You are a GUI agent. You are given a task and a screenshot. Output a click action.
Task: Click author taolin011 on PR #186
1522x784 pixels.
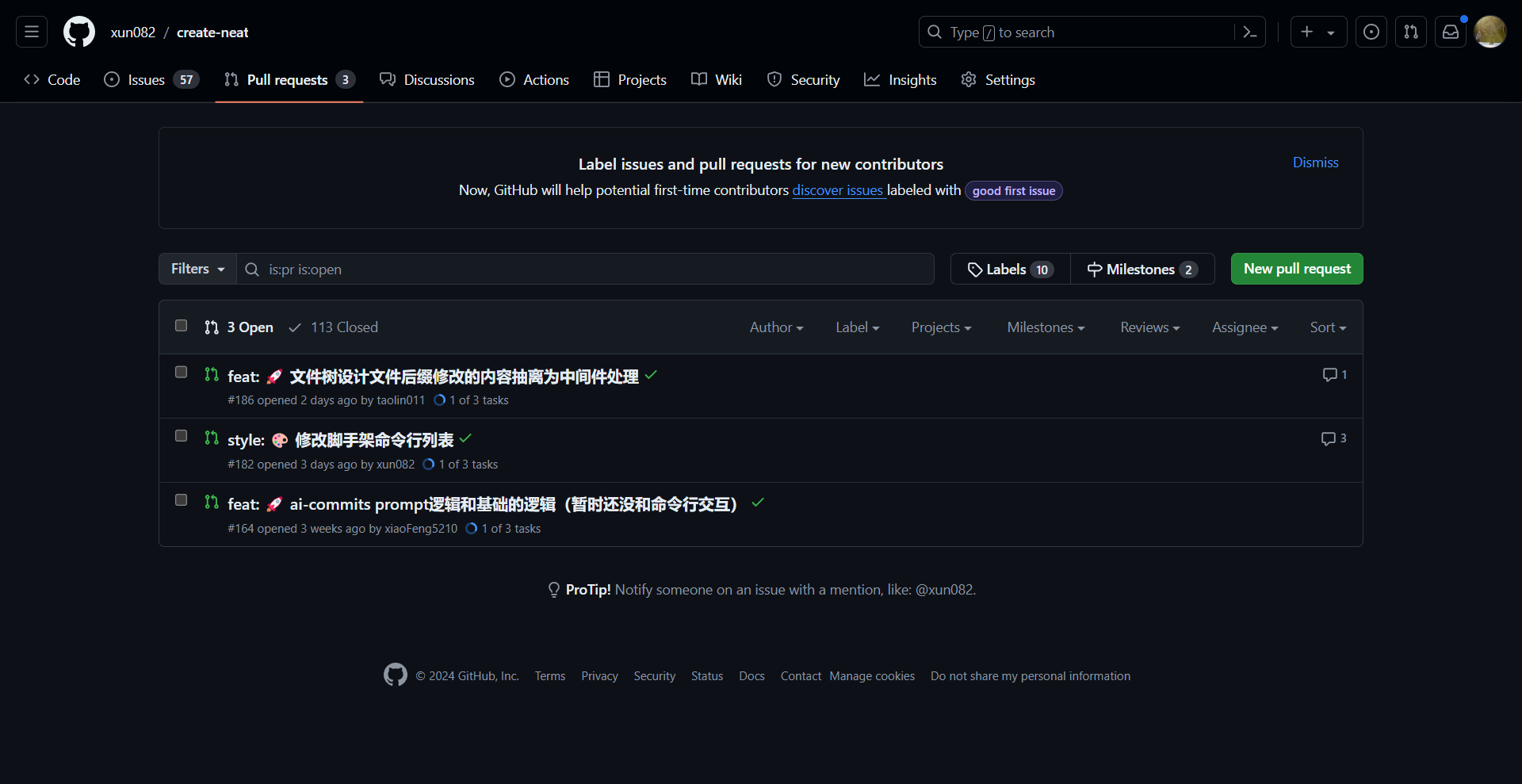click(x=400, y=400)
